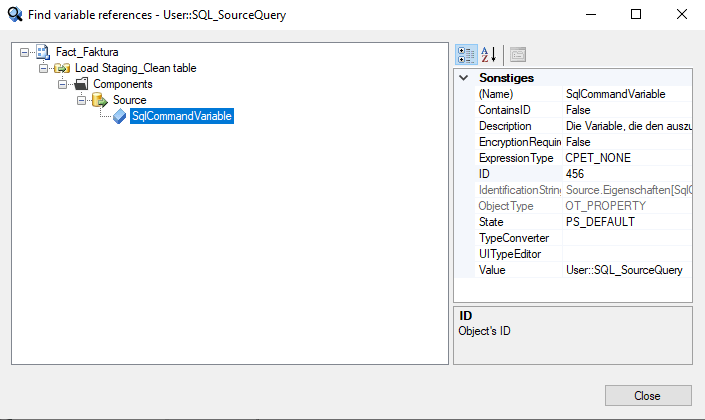Screen dimensions: 705x420
Task: Click the Description property value field
Action: pos(625,126)
